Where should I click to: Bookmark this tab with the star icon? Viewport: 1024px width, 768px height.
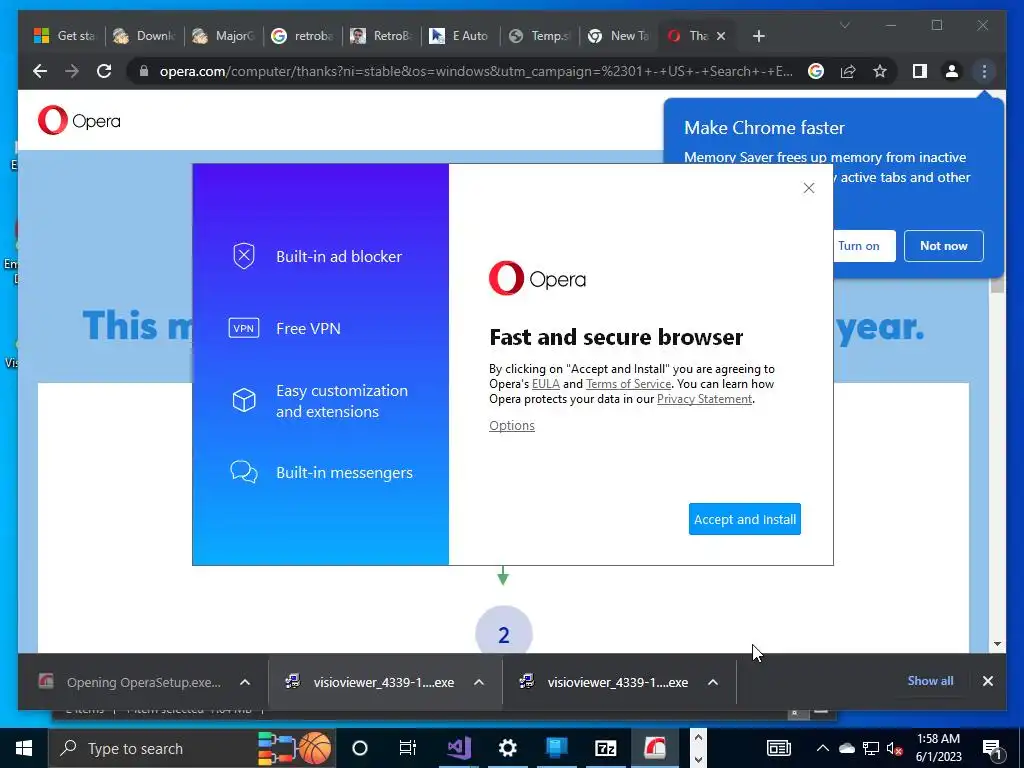[880, 71]
